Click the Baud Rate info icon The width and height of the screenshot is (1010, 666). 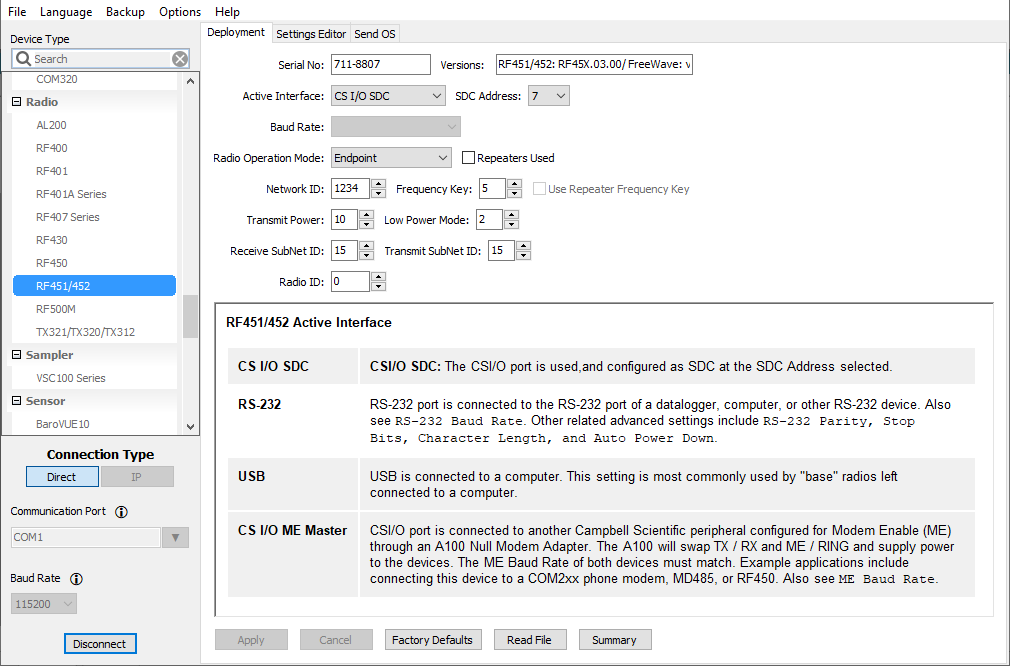[76, 579]
